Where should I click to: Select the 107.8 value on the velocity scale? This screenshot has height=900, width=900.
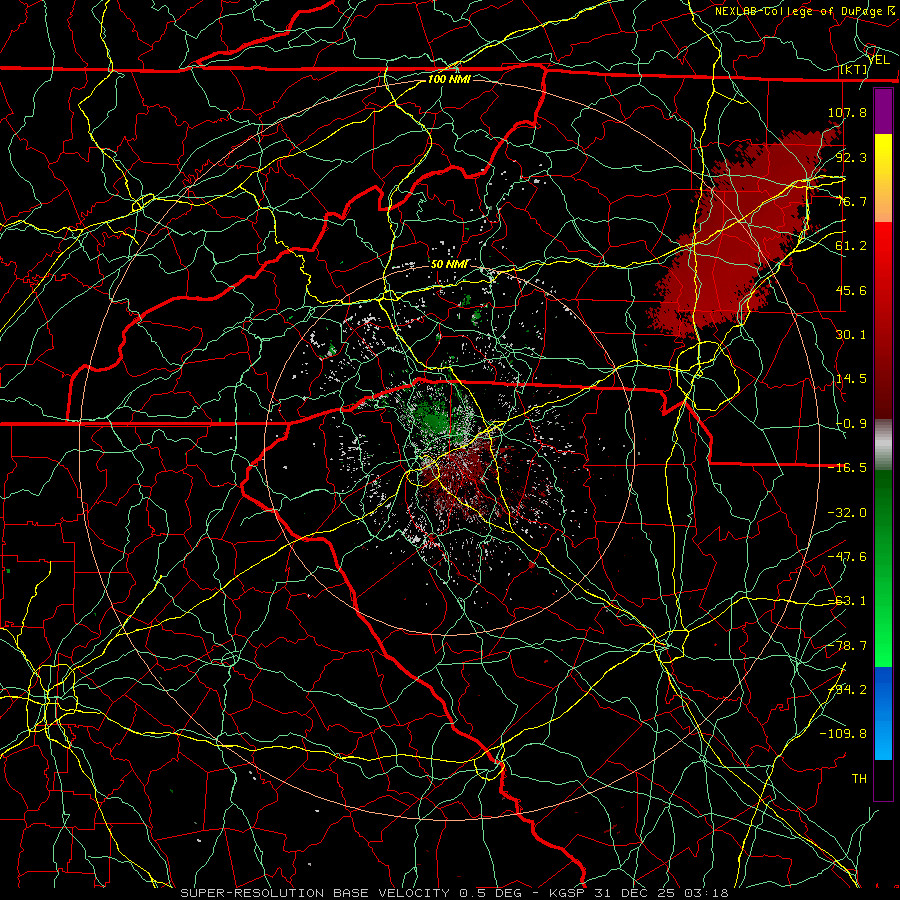click(x=847, y=112)
